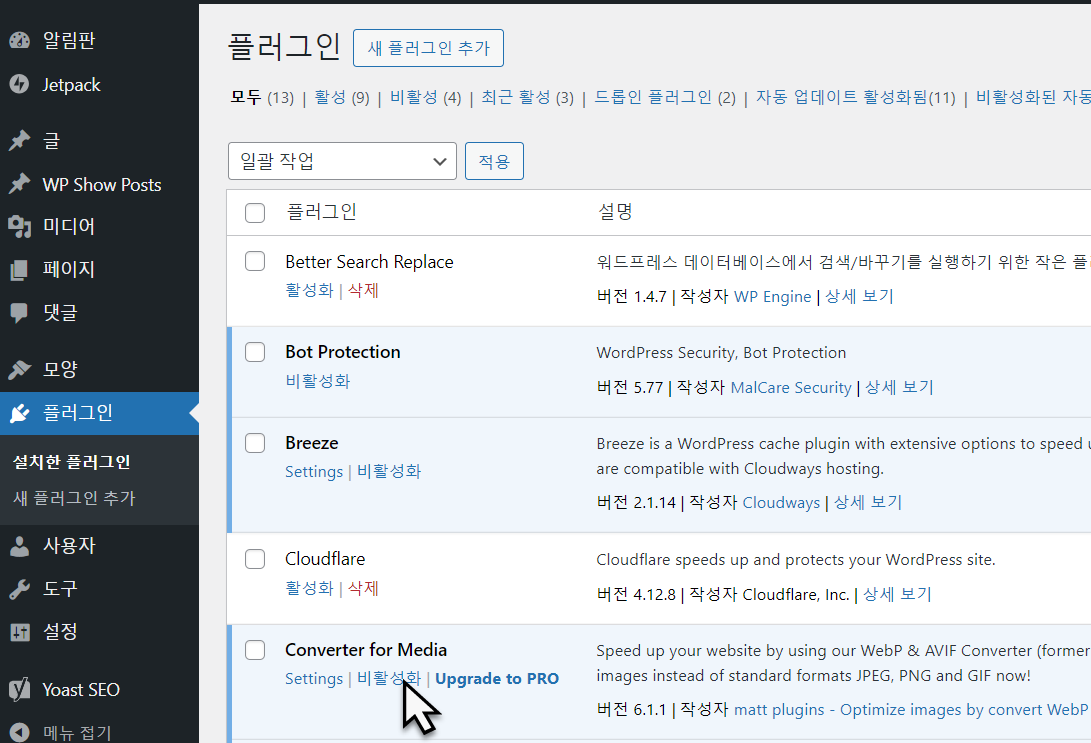Viewport: 1091px width, 743px height.
Task: Show 모두 (13) plugins filter
Action: pos(262,97)
